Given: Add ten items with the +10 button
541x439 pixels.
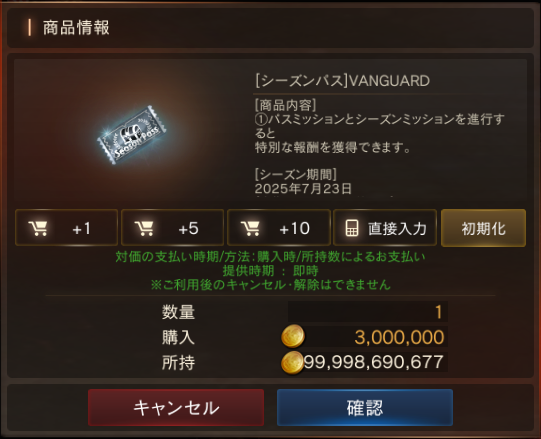Looking at the screenshot, I should 279,228.
